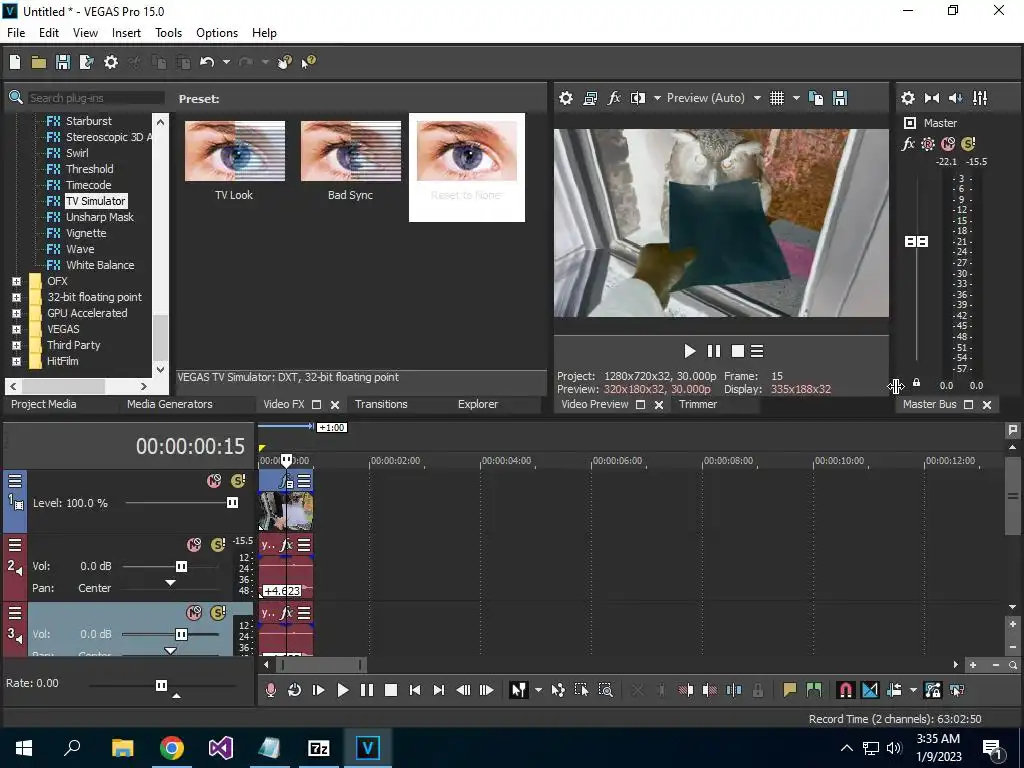Open Master FX button in Master Bus
Image resolution: width=1024 pixels, height=768 pixels.
coord(908,144)
